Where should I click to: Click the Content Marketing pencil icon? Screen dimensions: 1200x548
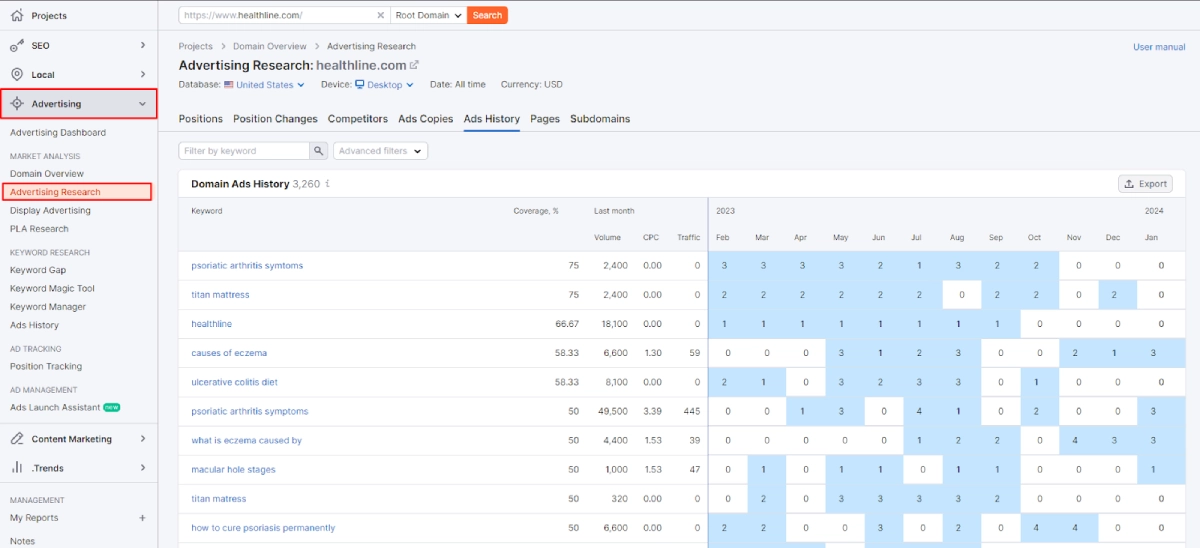click(x=16, y=438)
